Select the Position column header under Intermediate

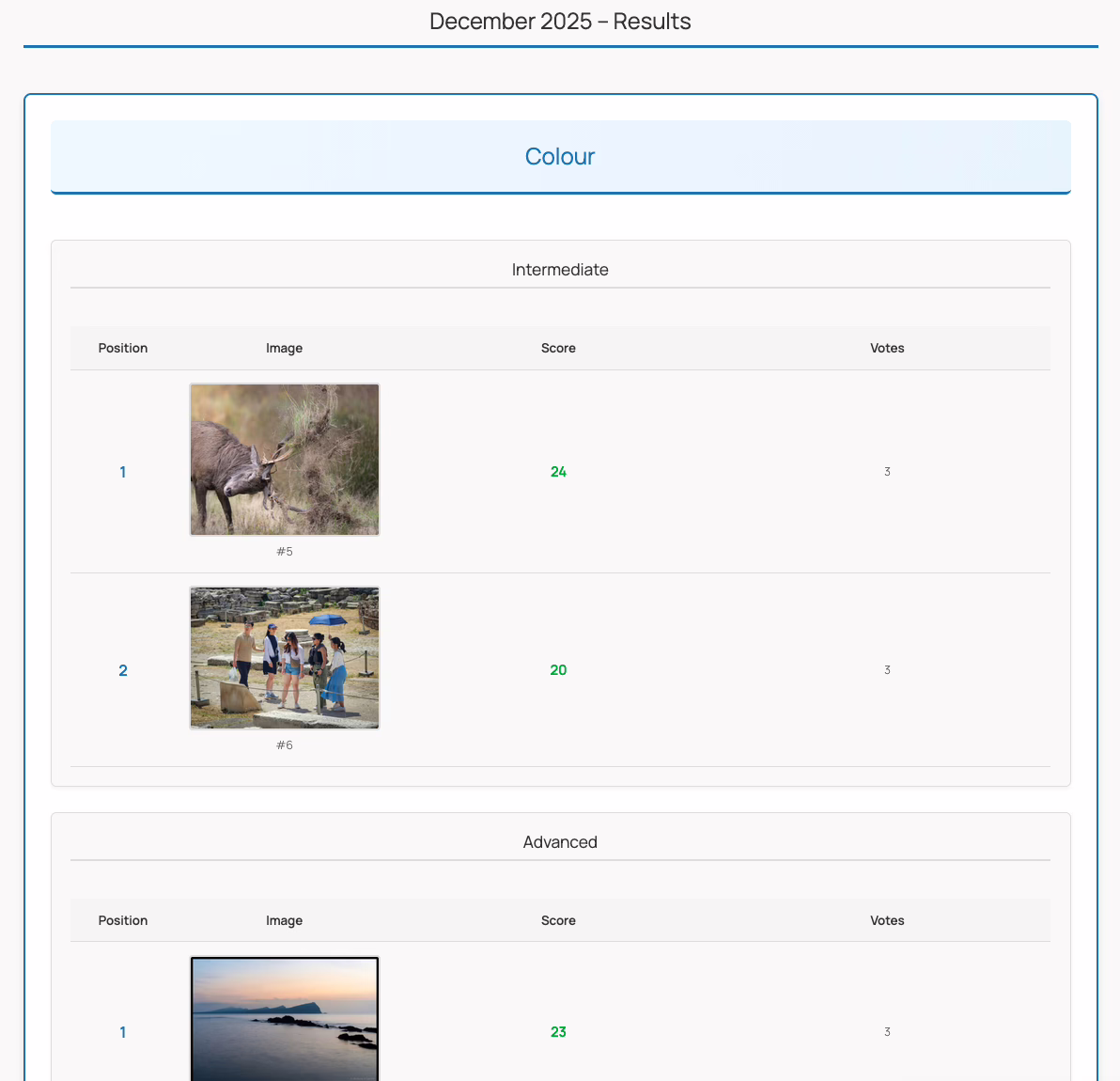[123, 348]
